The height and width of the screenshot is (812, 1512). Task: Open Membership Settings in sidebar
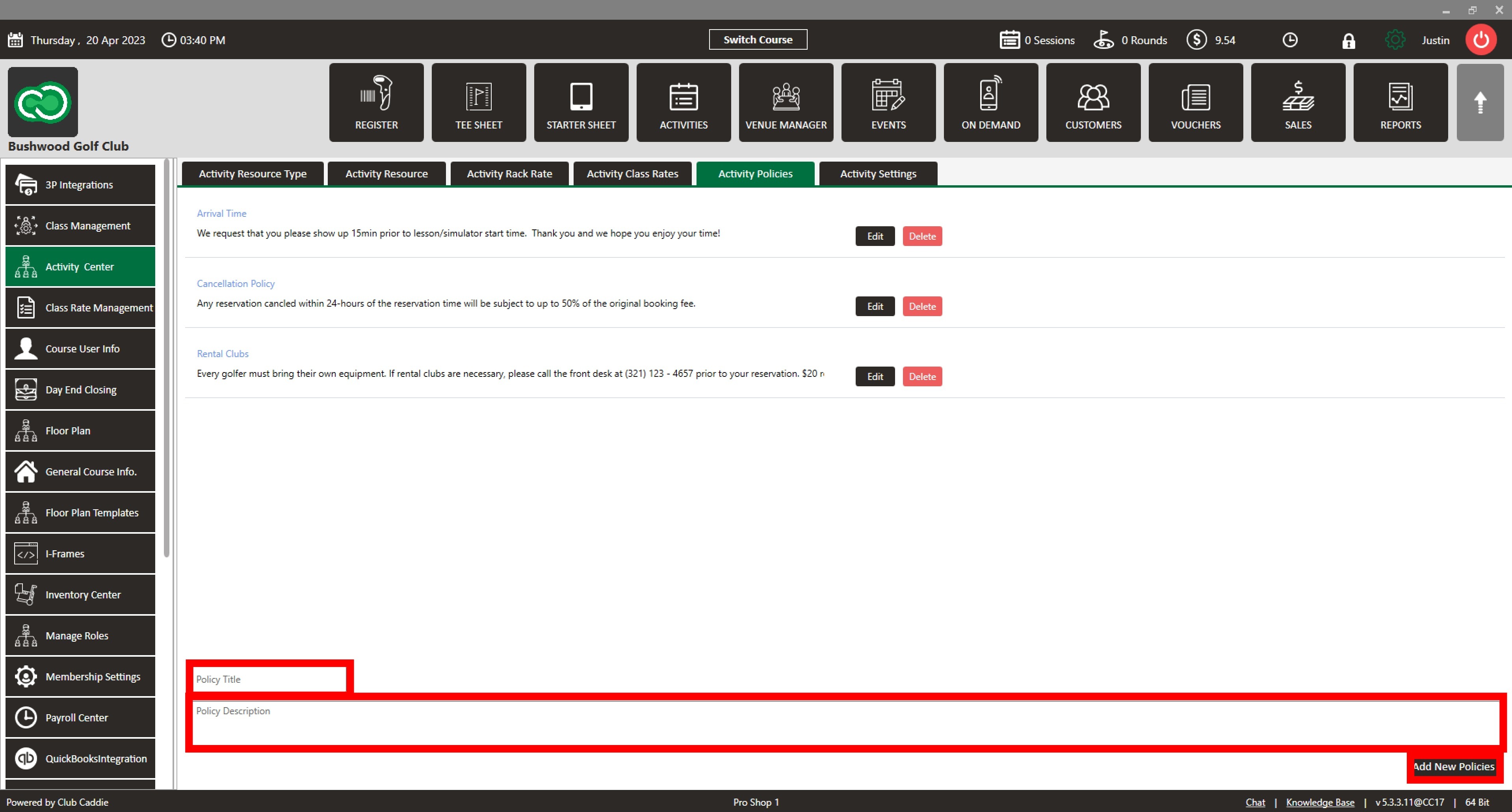coord(80,676)
